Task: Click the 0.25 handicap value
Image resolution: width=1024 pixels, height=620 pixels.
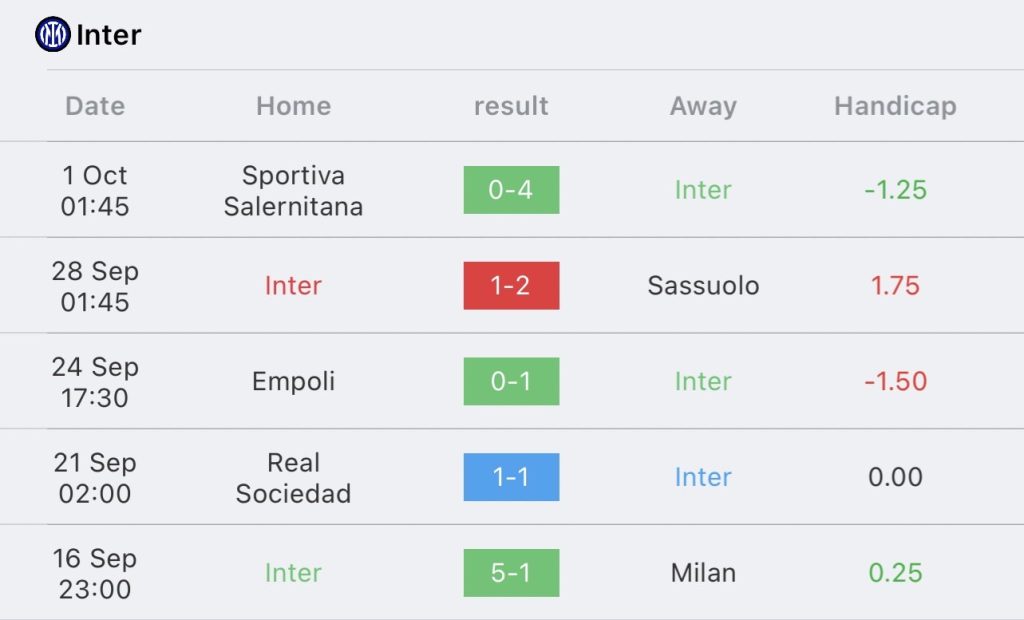Action: pyautogui.click(x=895, y=573)
